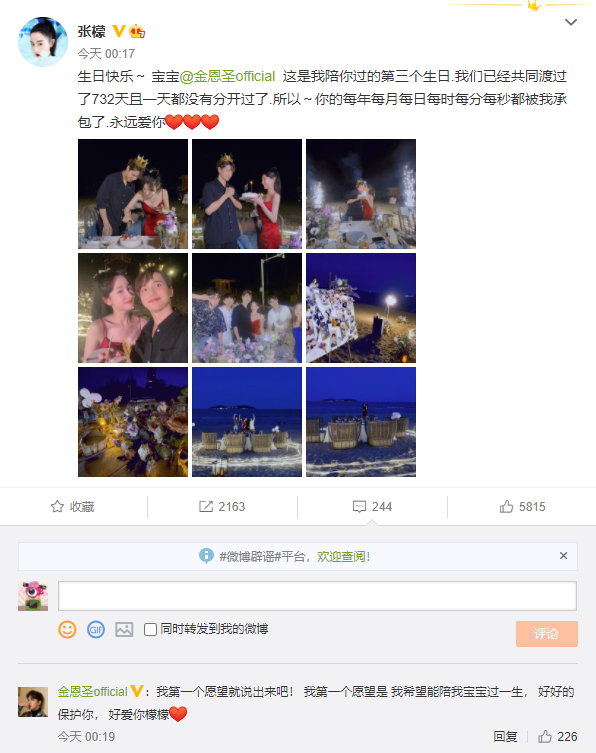Open the repost option showing 2163
The height and width of the screenshot is (753, 596).
tap(222, 507)
